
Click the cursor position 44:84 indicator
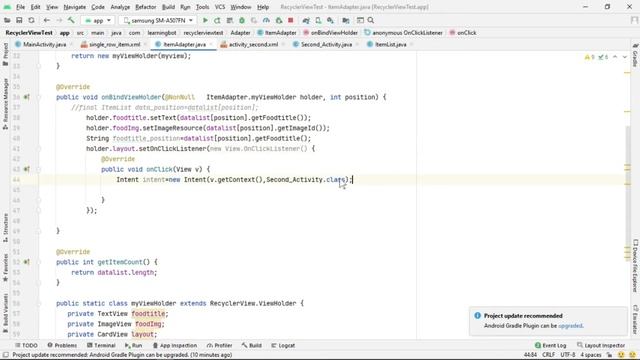(x=530, y=355)
